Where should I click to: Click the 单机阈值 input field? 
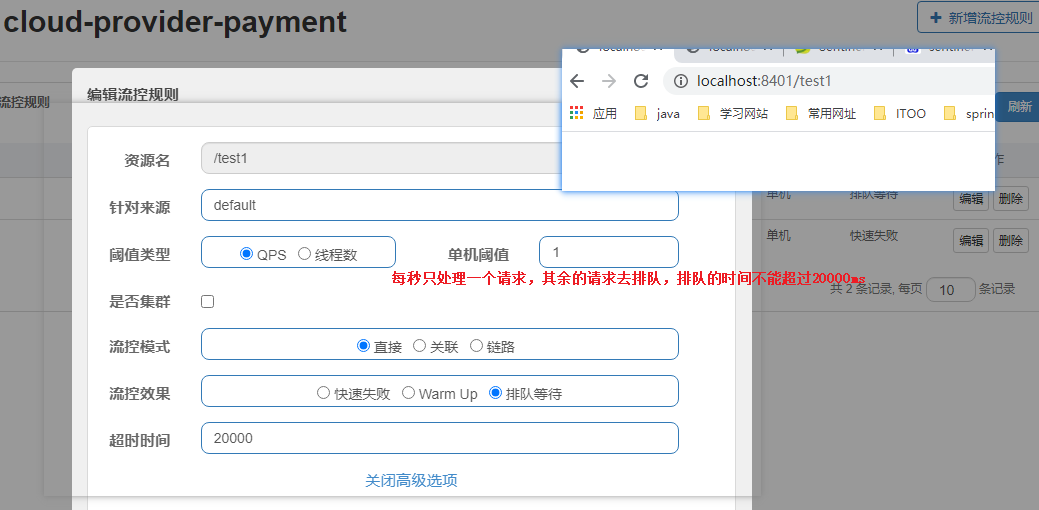(609, 252)
